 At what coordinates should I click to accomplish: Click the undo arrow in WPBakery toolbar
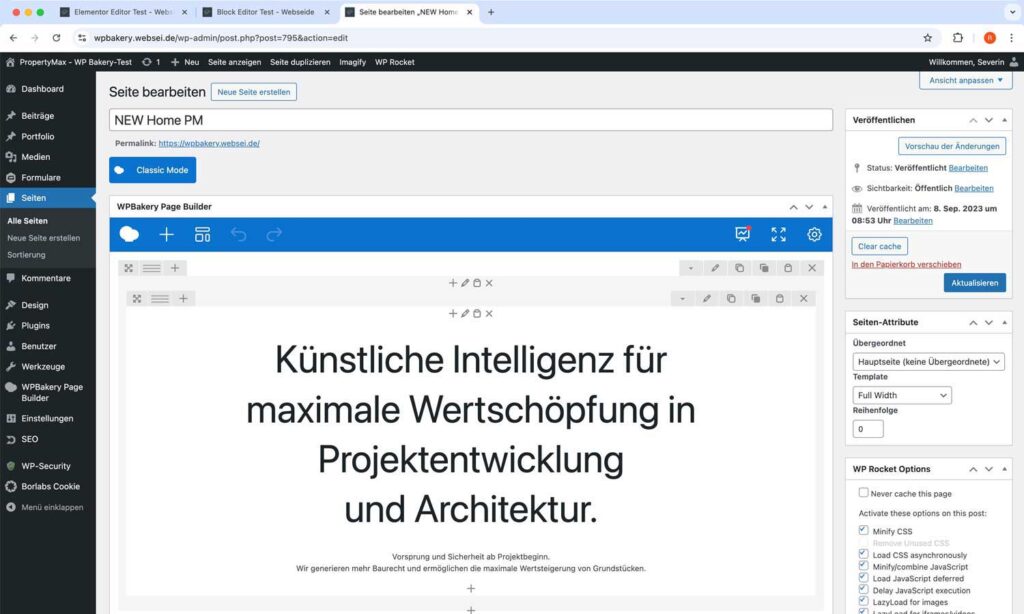[238, 234]
